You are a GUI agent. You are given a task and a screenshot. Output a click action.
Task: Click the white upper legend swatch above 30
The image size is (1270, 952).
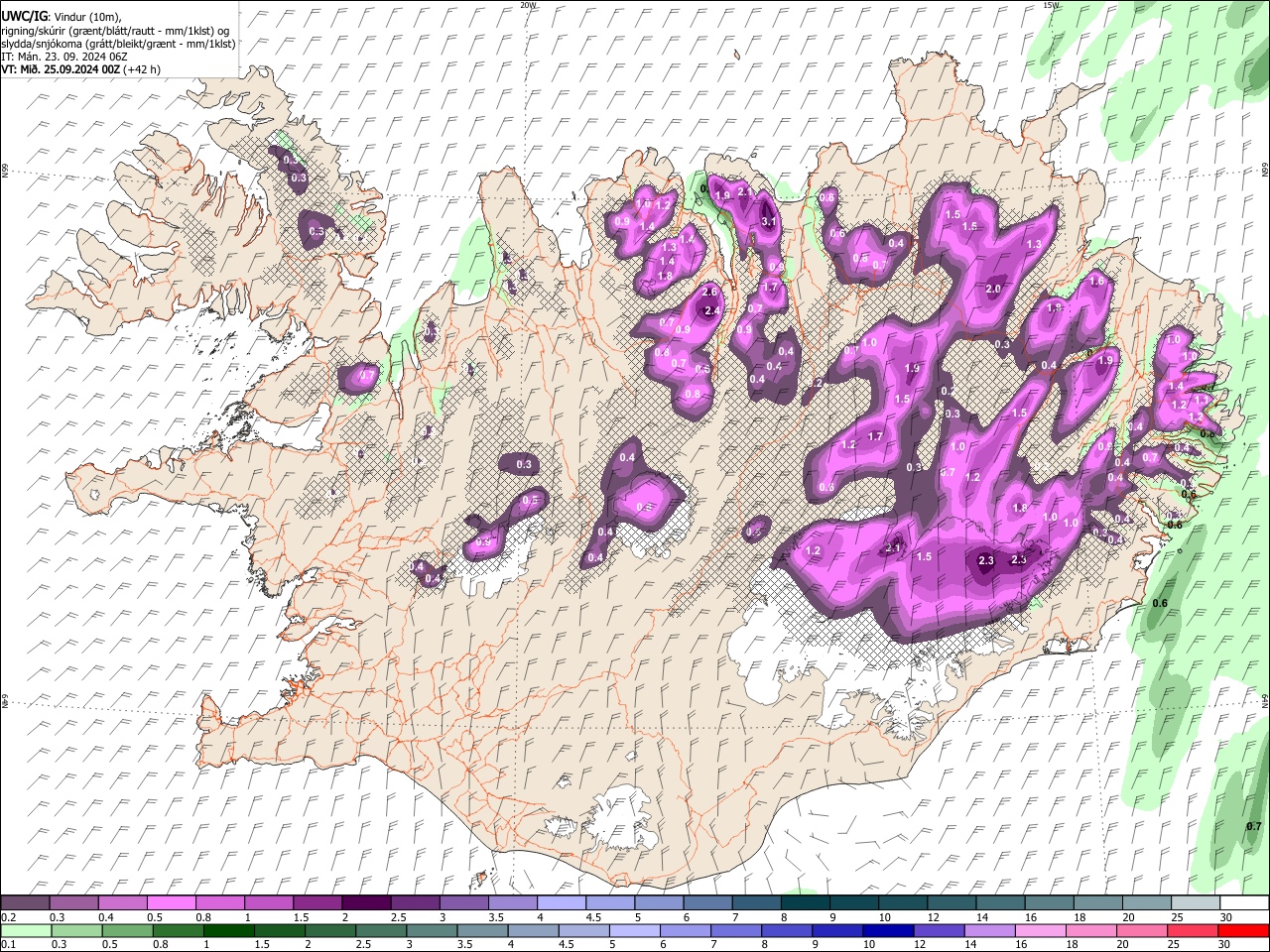click(1244, 903)
